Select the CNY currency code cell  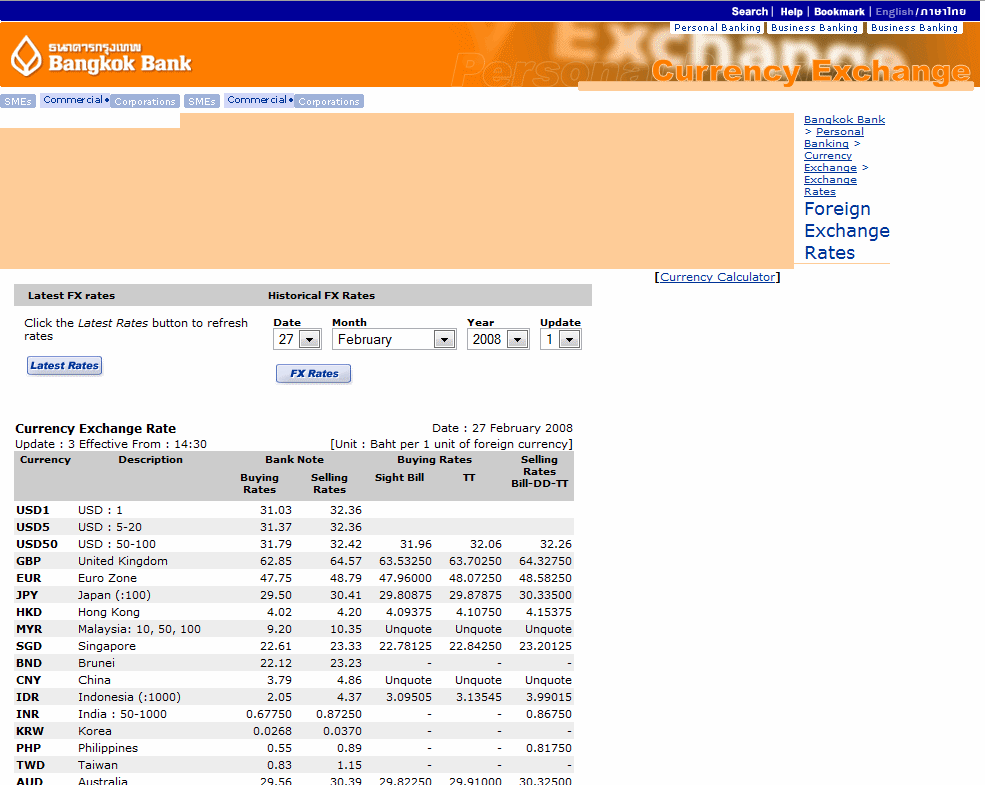pos(28,679)
